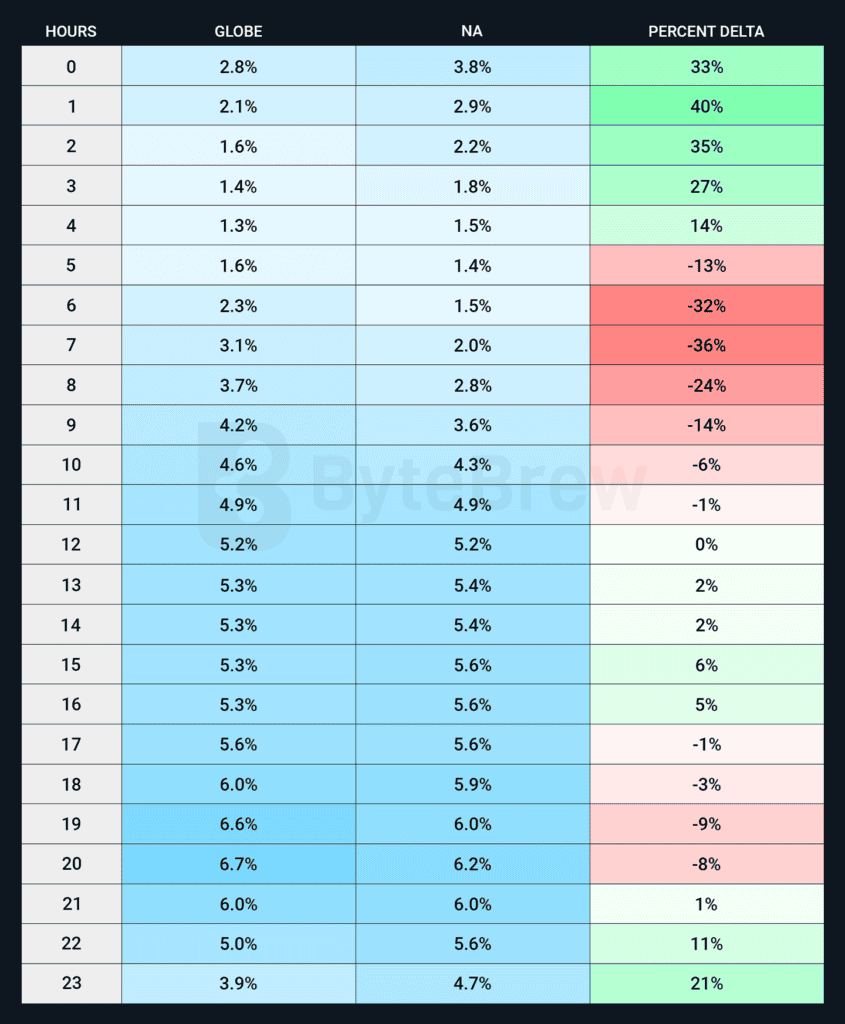Image resolution: width=845 pixels, height=1024 pixels.
Task: Click the HOURS column header
Action: point(71,31)
